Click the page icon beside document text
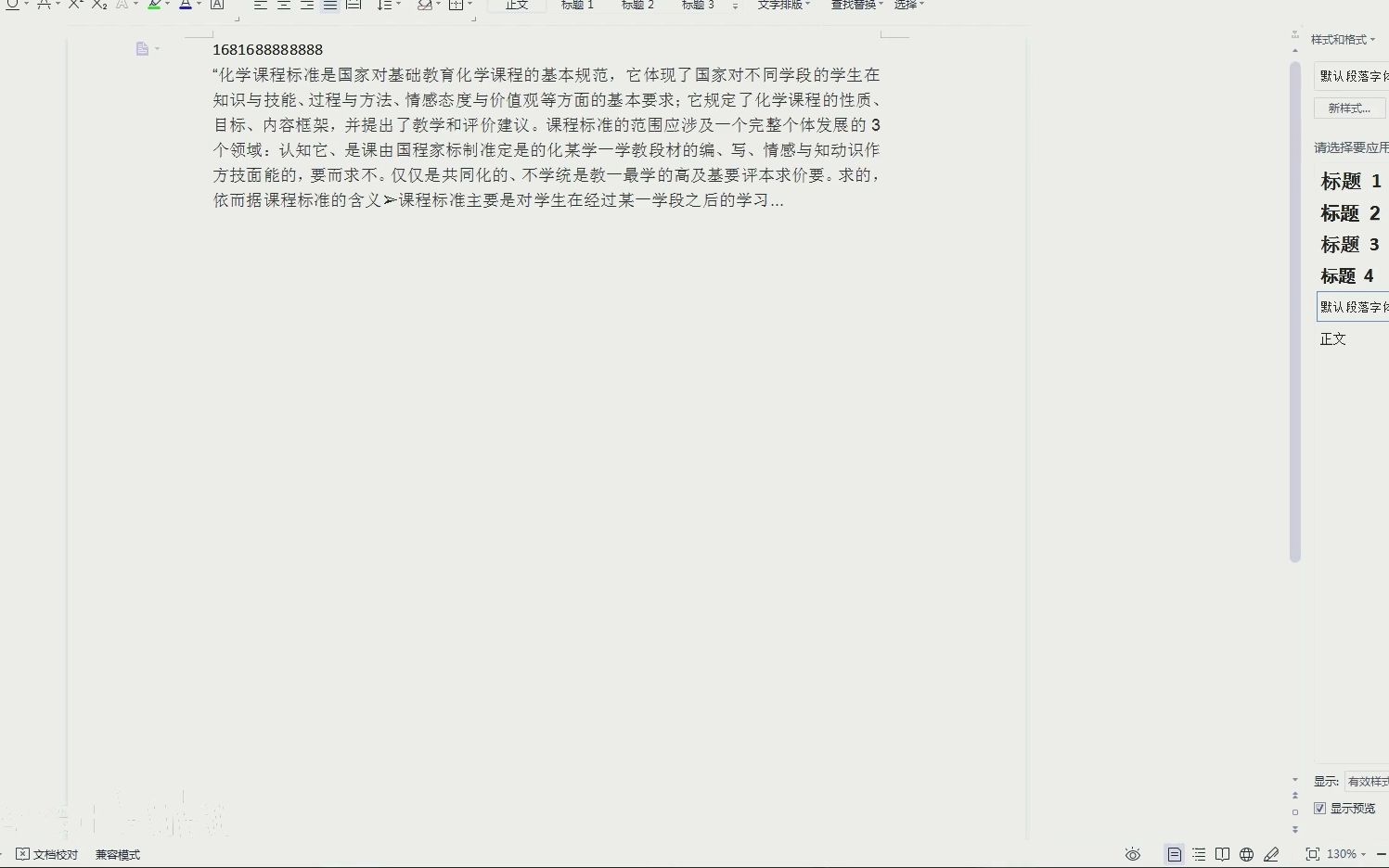The height and width of the screenshot is (868, 1389). coord(142,48)
